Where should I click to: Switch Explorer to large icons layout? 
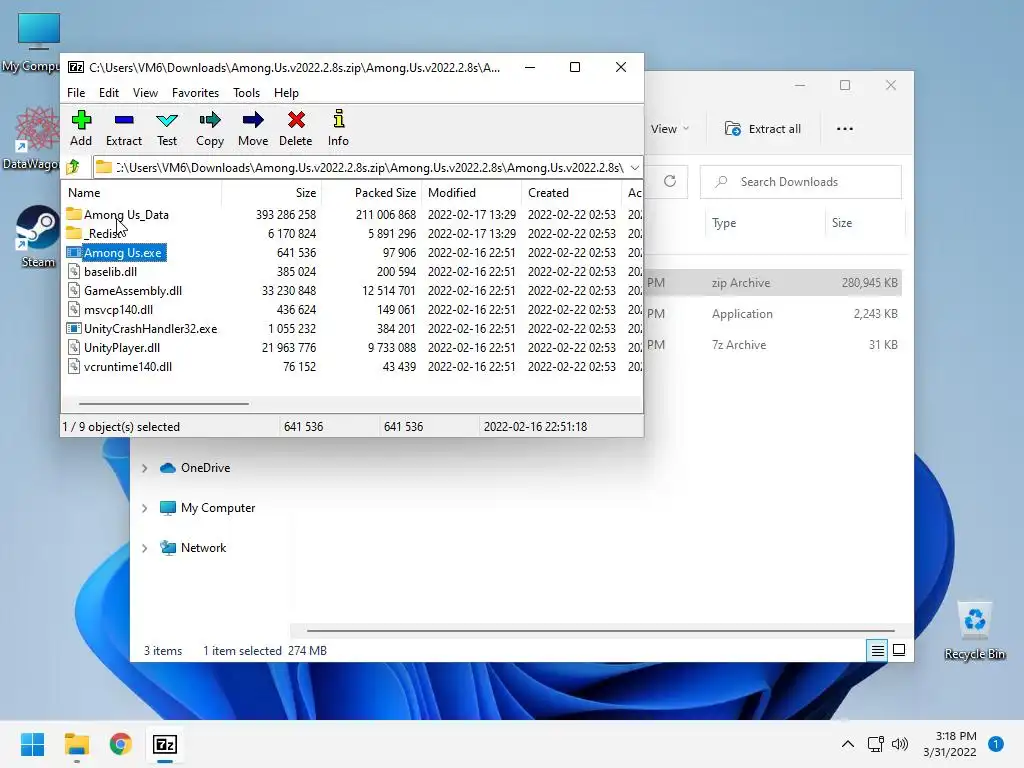tap(899, 650)
